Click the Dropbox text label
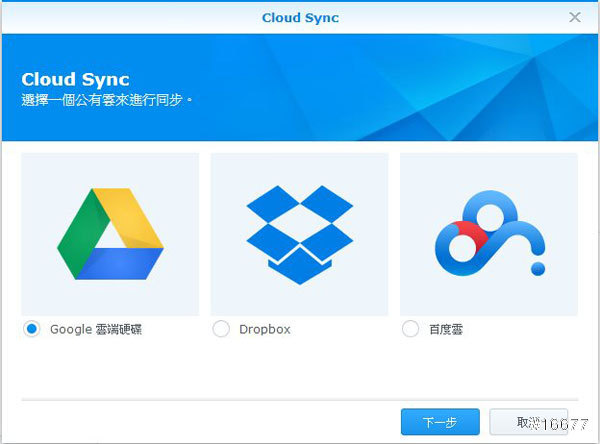Image resolution: width=600 pixels, height=444 pixels. [265, 329]
